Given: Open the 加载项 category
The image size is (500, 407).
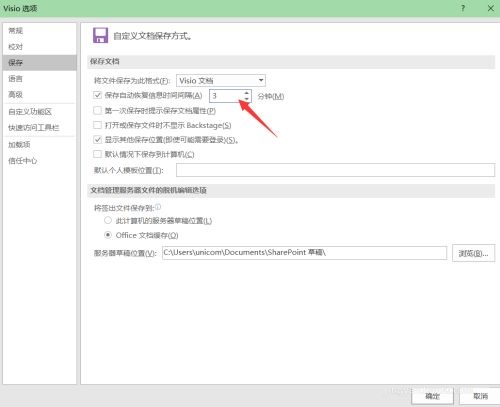Looking at the screenshot, I should (39, 145).
